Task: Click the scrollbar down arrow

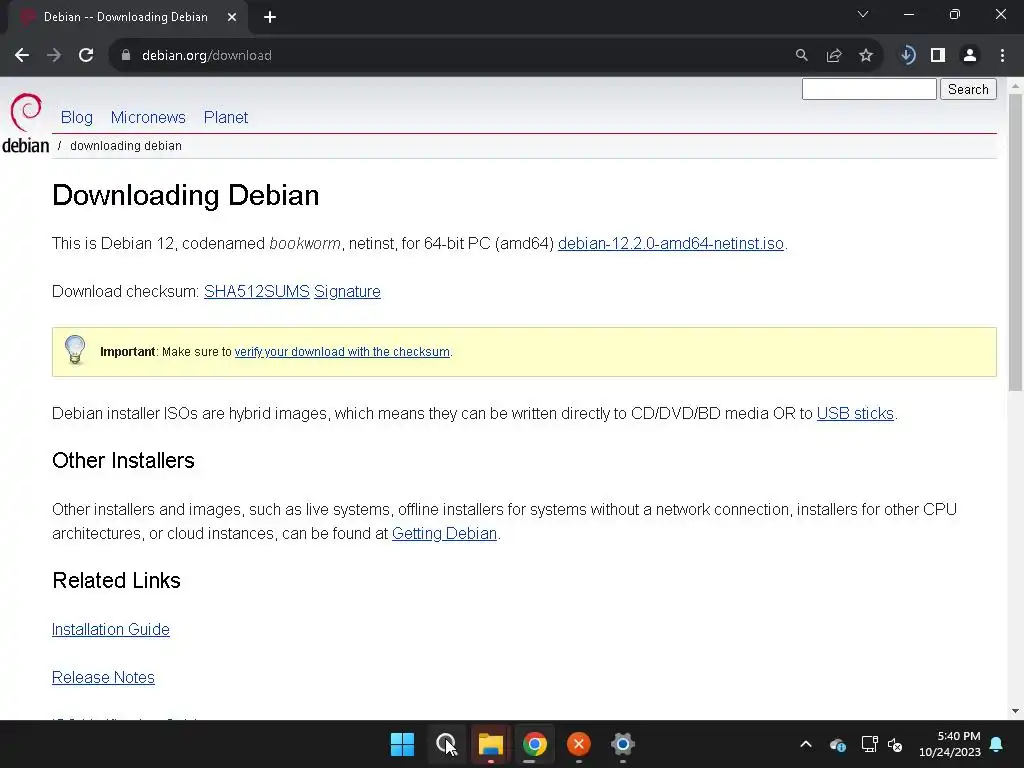Action: (x=1015, y=711)
